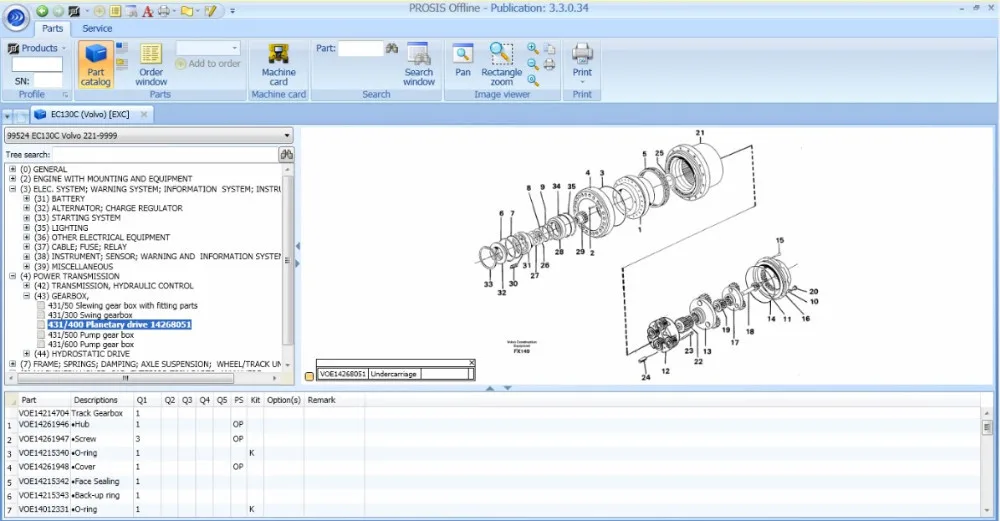Select the Pan tool
This screenshot has width=1000, height=521.
(x=463, y=61)
